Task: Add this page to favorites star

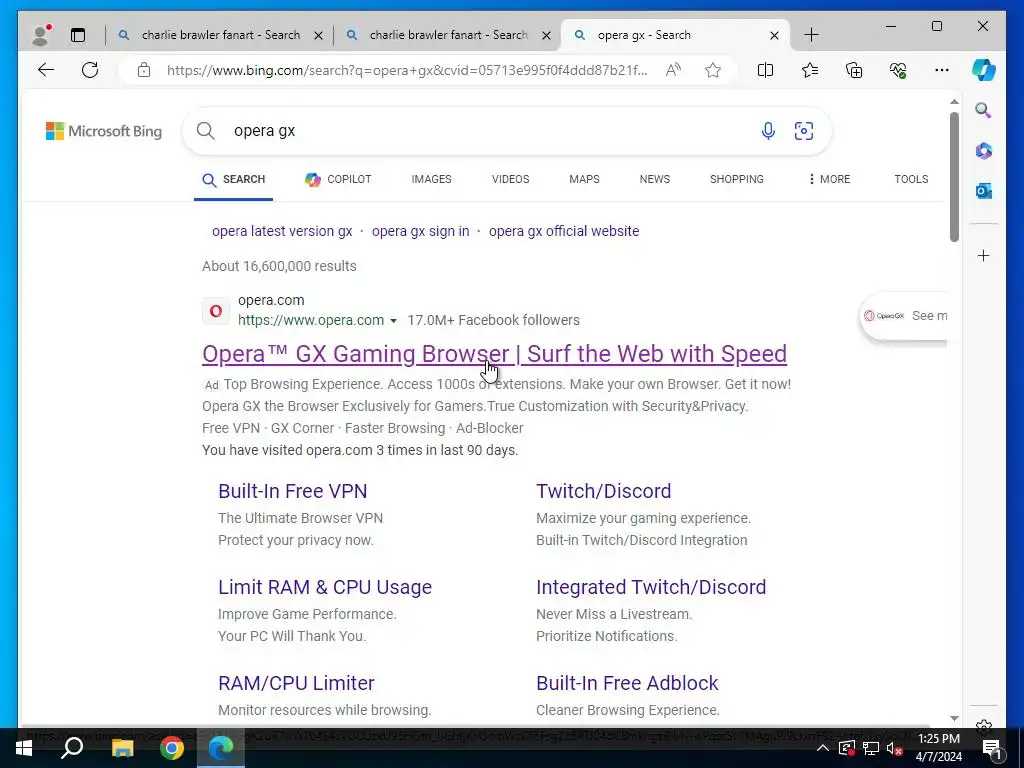Action: pos(712,70)
